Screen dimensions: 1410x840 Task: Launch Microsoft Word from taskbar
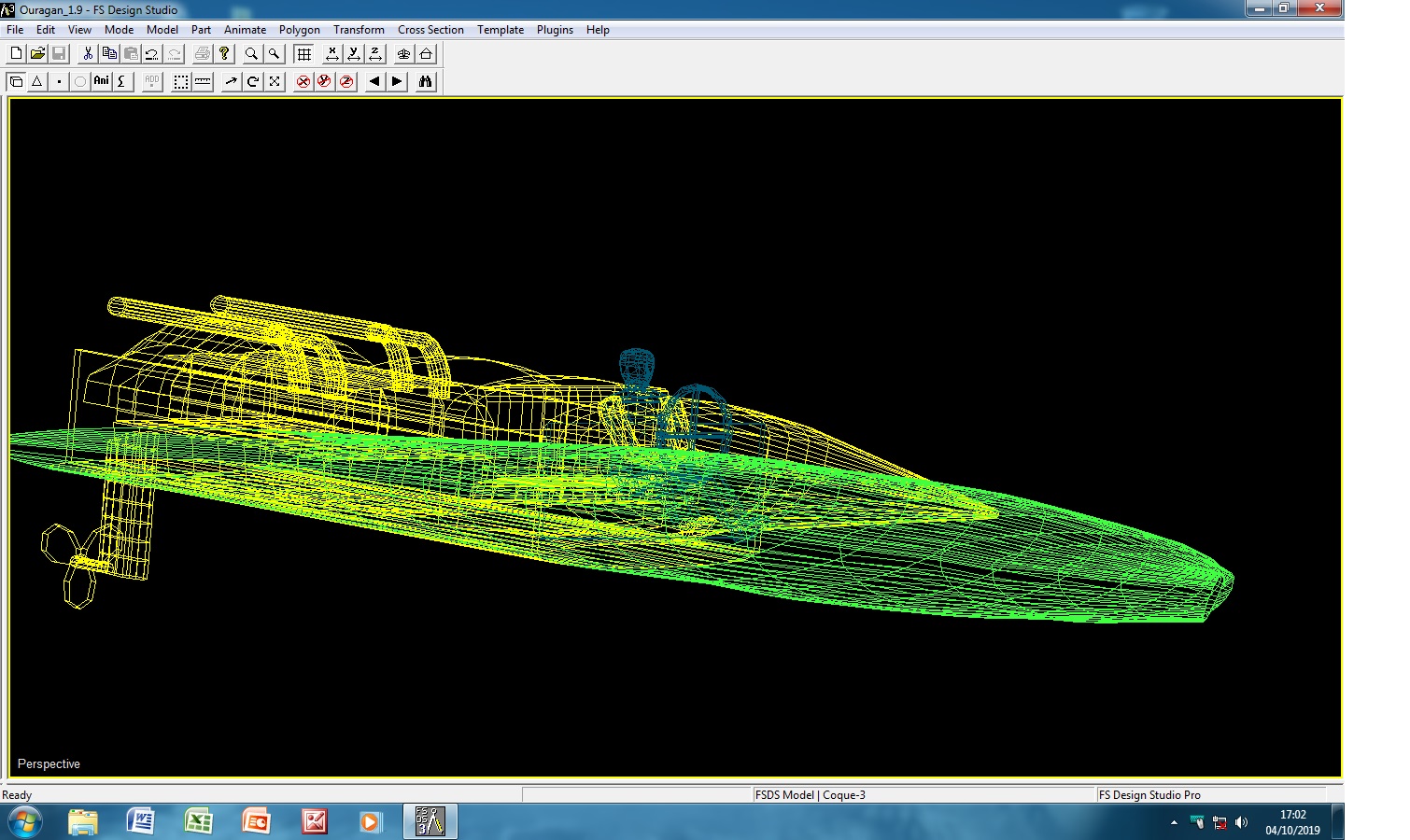140,822
